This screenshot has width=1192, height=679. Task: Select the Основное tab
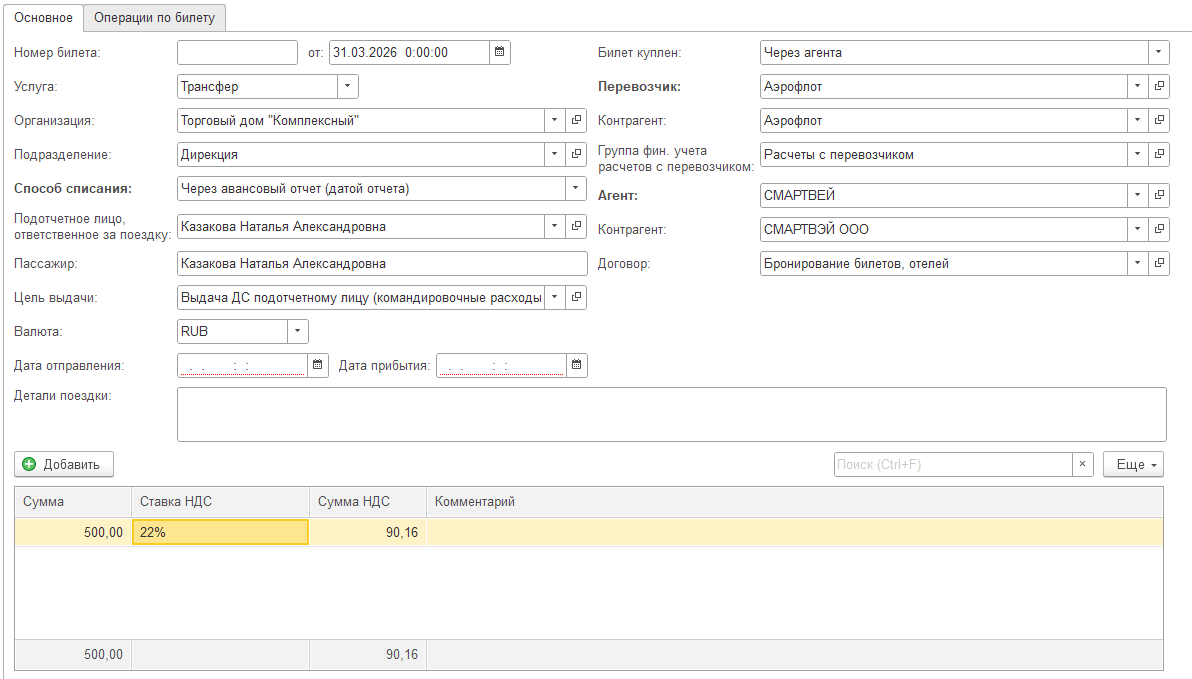[x=43, y=18]
